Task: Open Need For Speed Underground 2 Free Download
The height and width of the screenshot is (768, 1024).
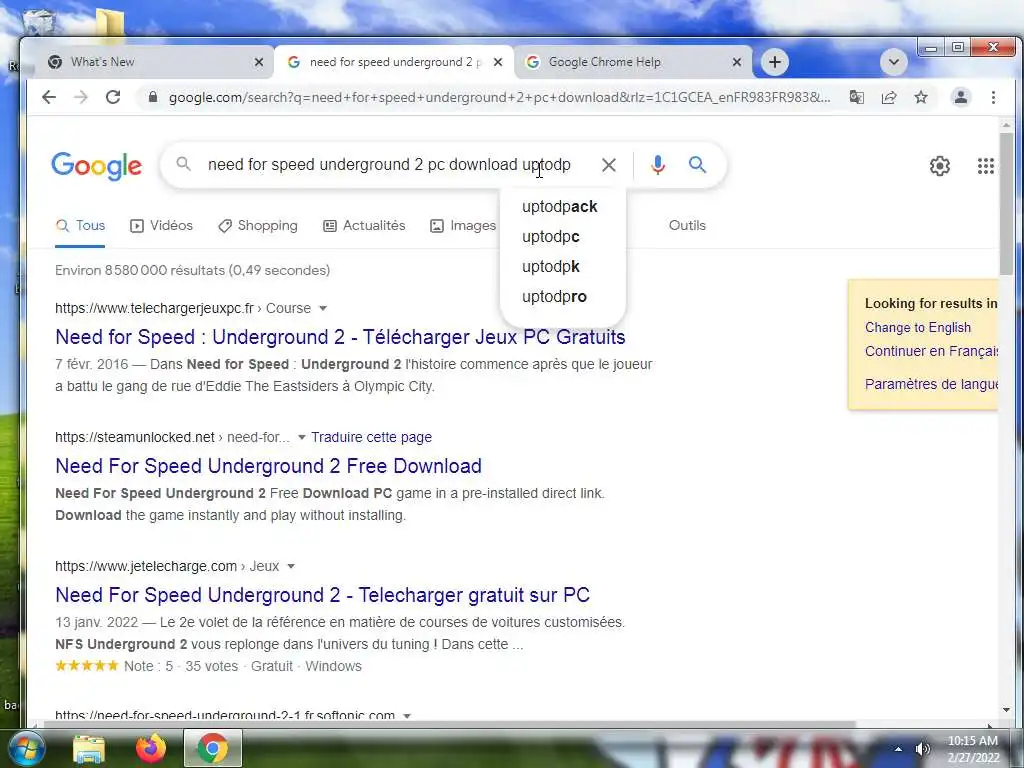Action: pos(268,466)
